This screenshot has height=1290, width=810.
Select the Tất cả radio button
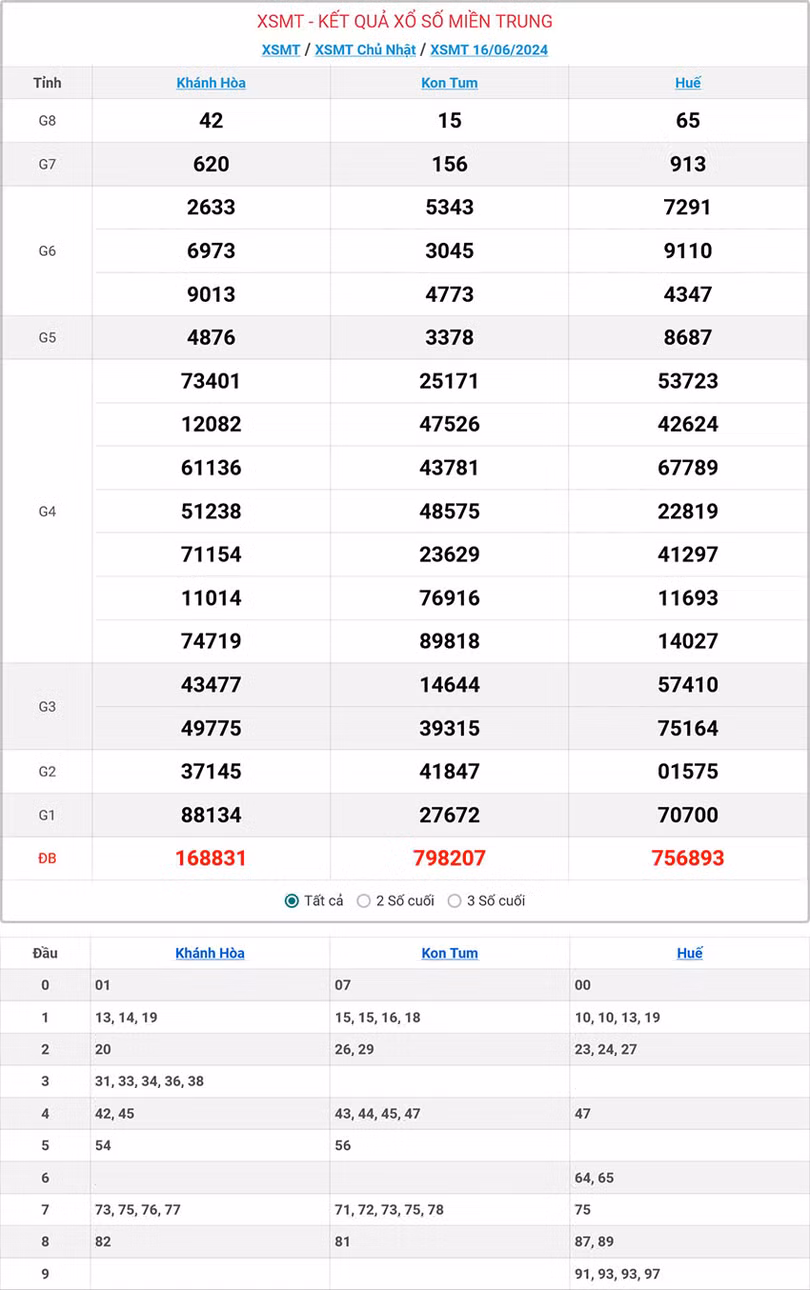[x=289, y=900]
